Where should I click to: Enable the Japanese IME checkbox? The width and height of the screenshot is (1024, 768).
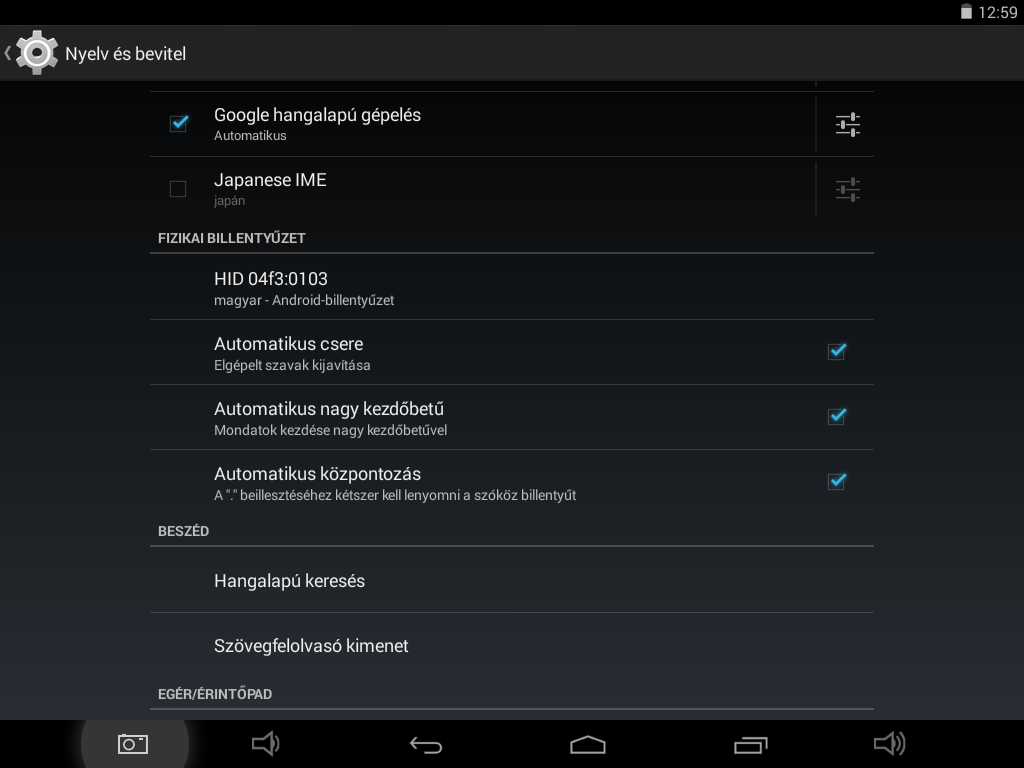[x=178, y=189]
